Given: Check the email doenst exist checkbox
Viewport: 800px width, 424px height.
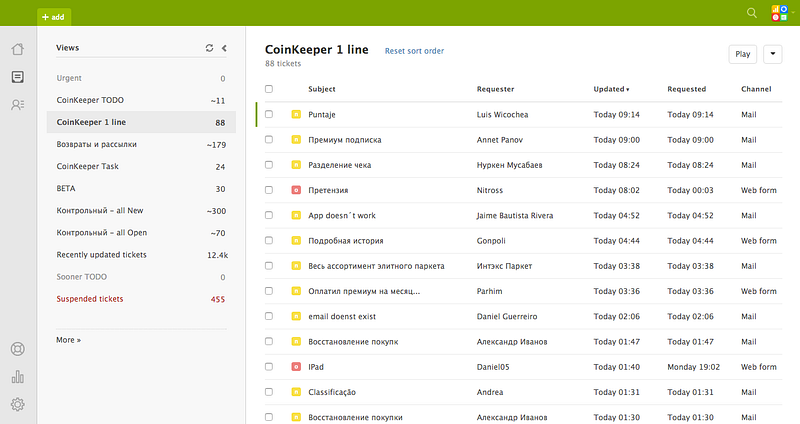Looking at the screenshot, I should point(269,316).
